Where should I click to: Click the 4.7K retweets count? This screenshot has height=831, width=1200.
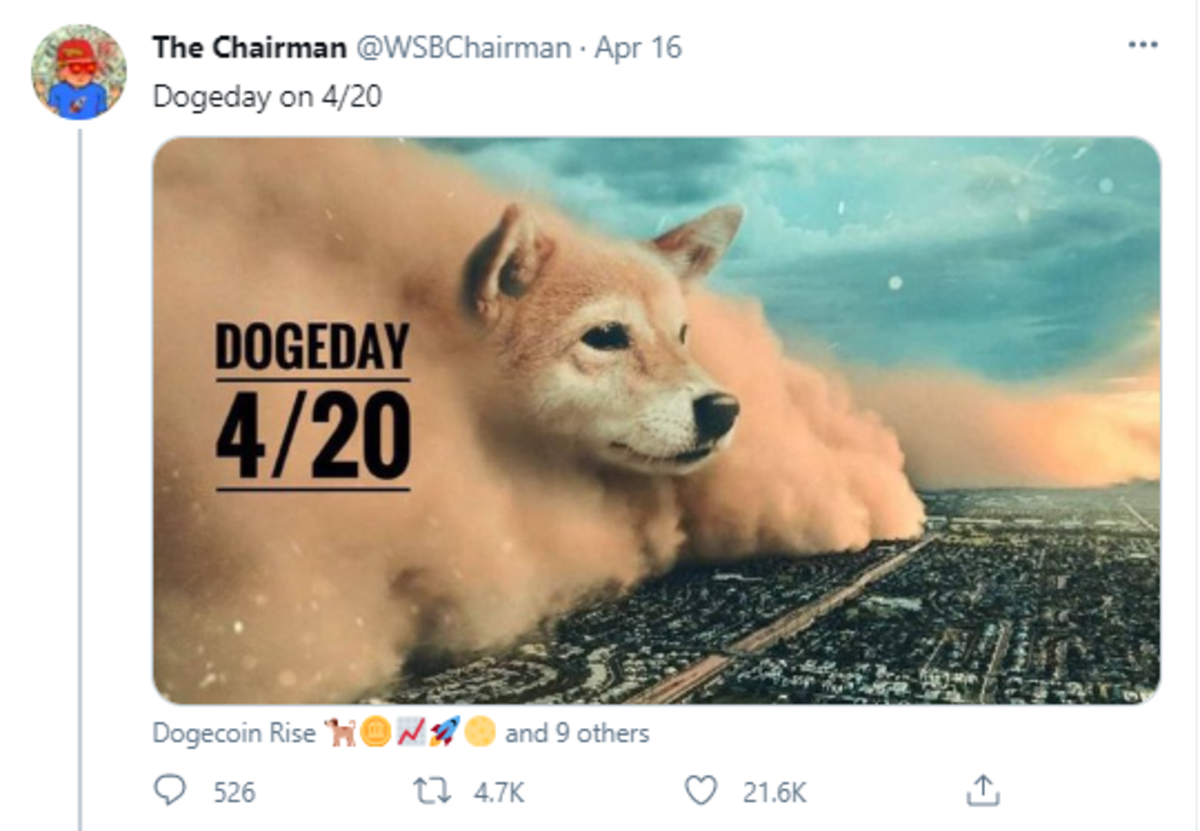[x=497, y=793]
